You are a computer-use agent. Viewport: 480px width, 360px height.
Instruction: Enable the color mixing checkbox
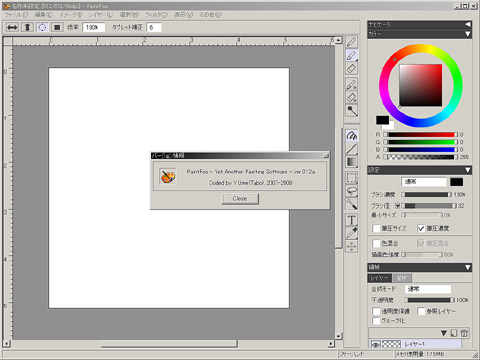pyautogui.click(x=376, y=243)
